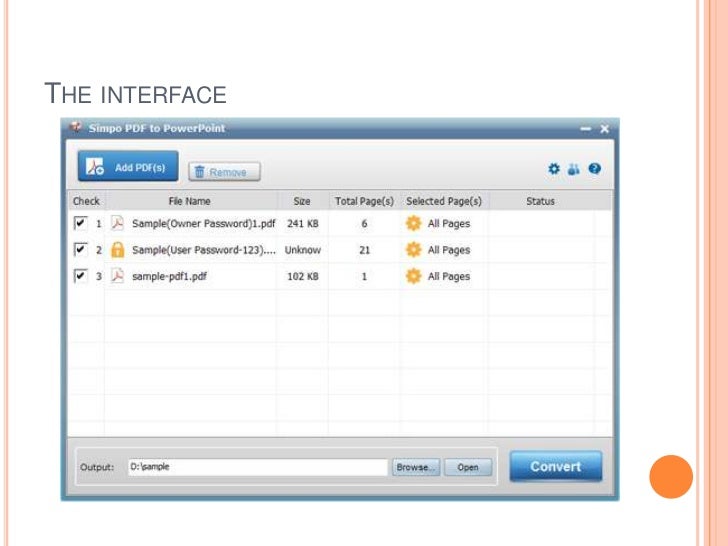Click the Selected Page(s) column header
This screenshot has width=728, height=546.
pos(444,201)
